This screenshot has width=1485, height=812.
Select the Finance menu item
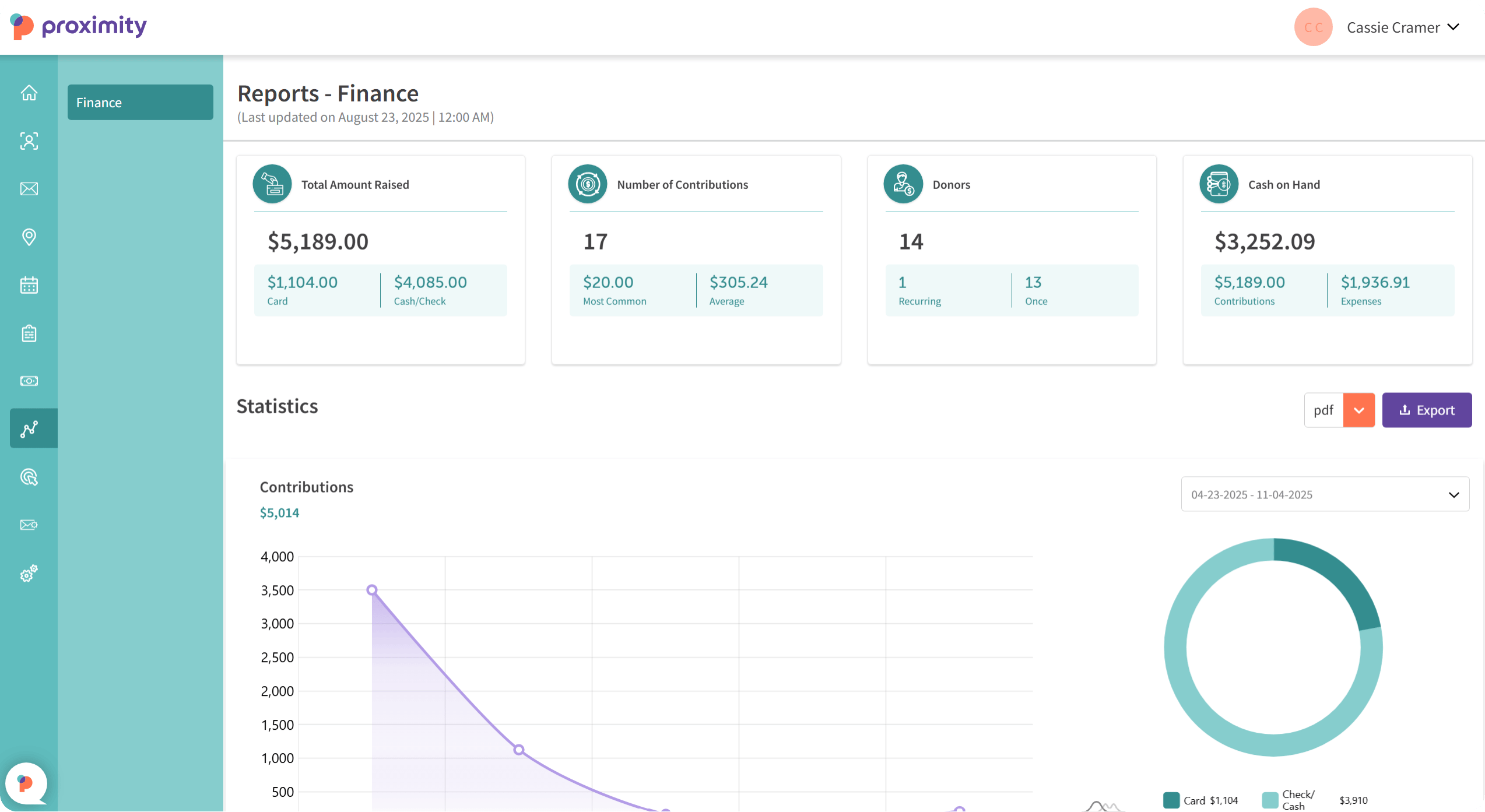[140, 103]
